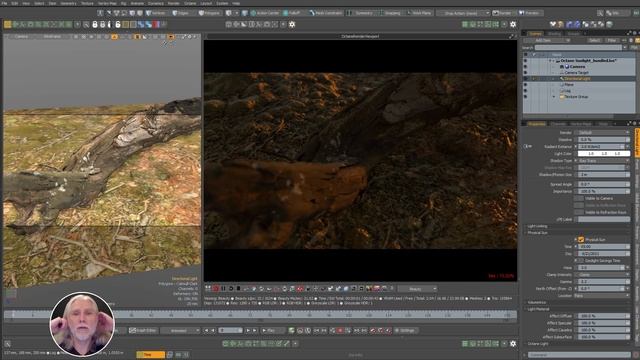Open the File menu
This screenshot has height=360, width=640.
4,3
